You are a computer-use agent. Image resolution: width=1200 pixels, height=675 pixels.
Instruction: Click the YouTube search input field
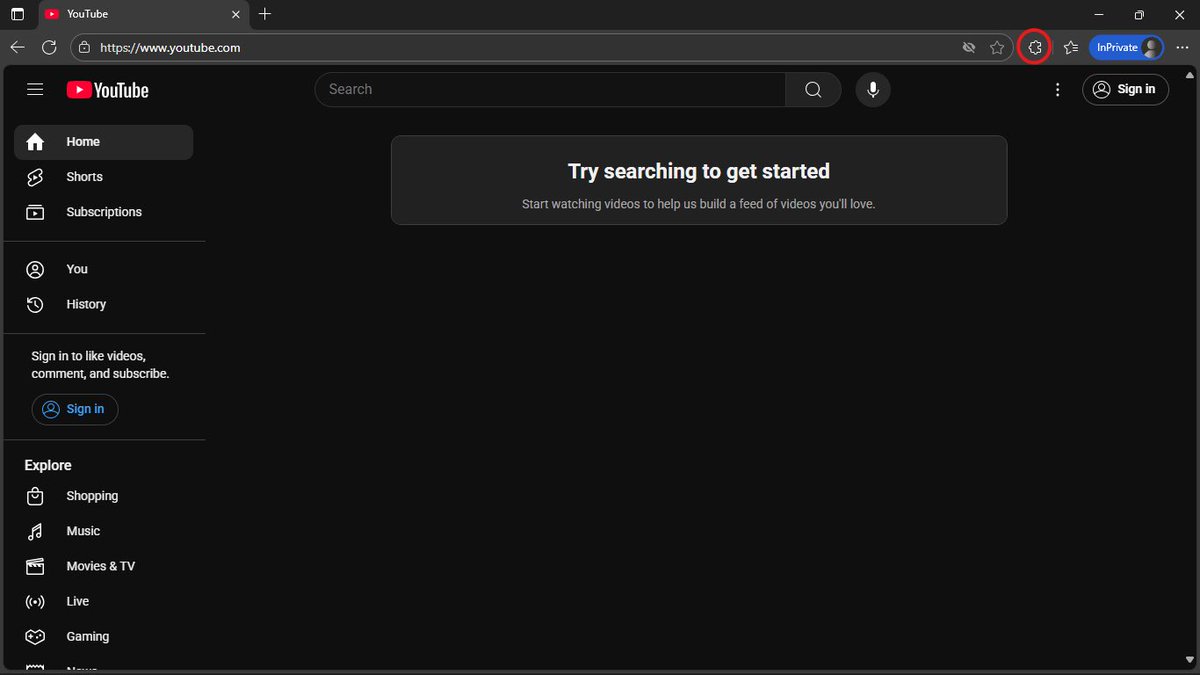pyautogui.click(x=550, y=90)
